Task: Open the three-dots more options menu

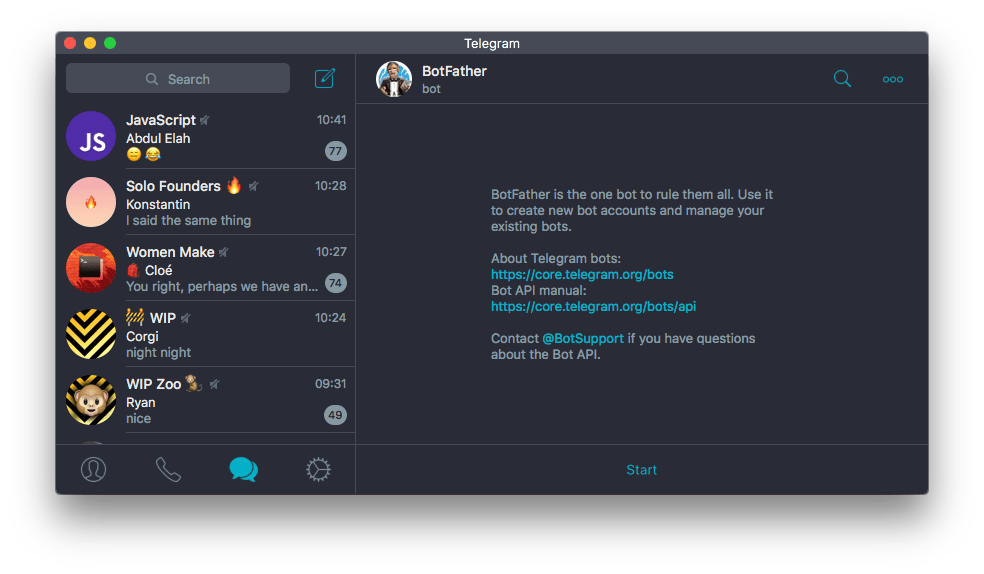Action: tap(892, 79)
